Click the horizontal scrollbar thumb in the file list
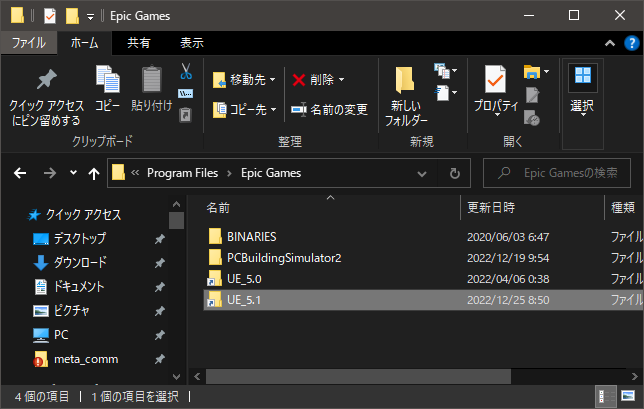This screenshot has height=409, width=644. point(358,376)
